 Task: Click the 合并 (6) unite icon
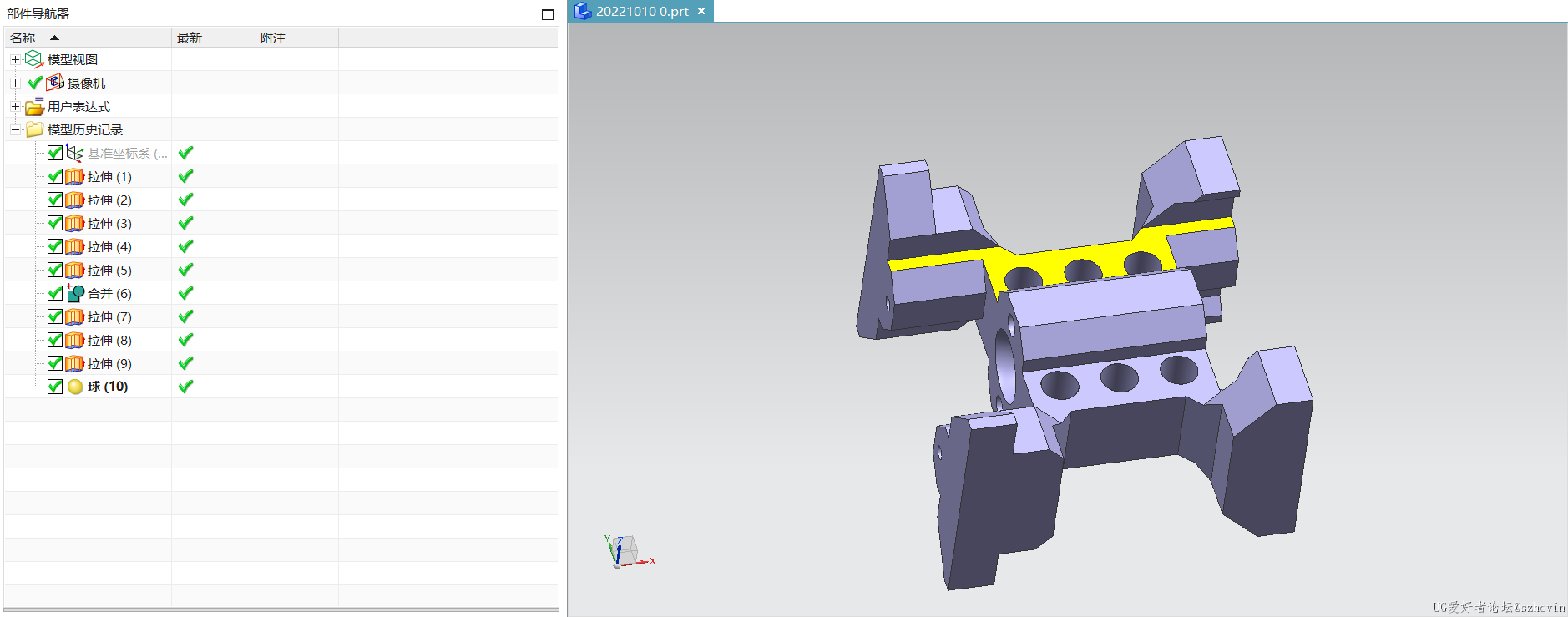point(75,293)
